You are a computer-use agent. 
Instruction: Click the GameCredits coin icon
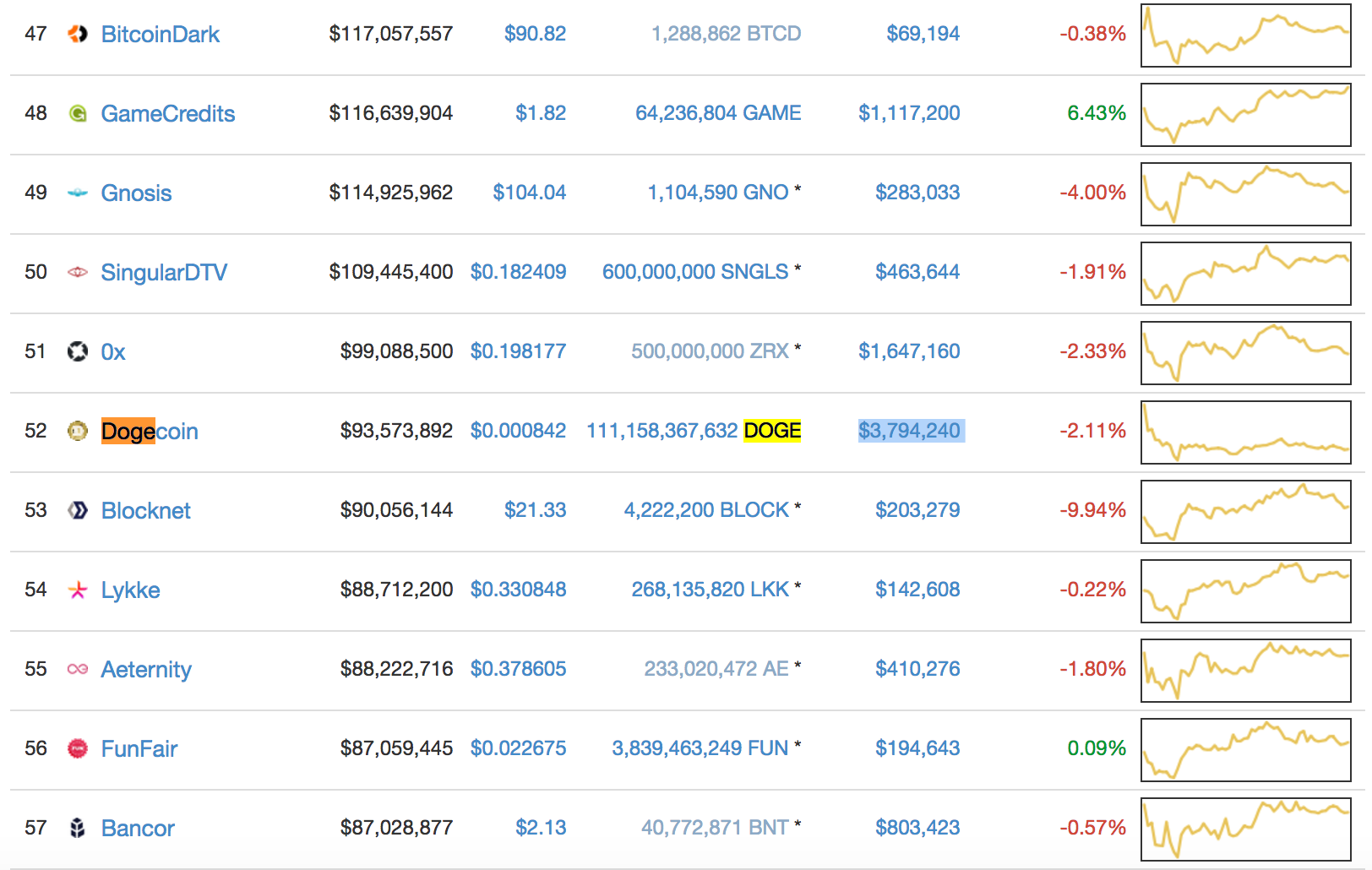tap(78, 113)
